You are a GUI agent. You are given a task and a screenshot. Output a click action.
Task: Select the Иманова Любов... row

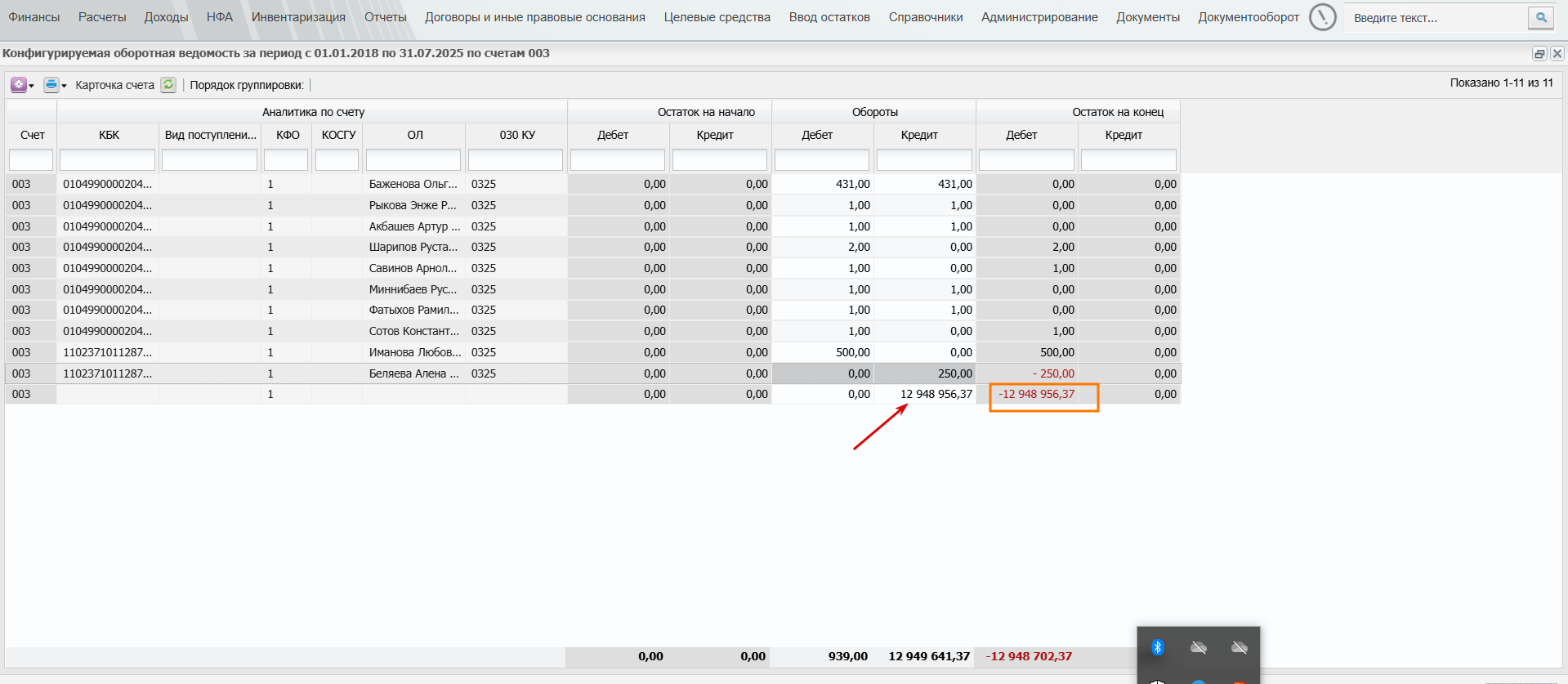click(x=593, y=352)
